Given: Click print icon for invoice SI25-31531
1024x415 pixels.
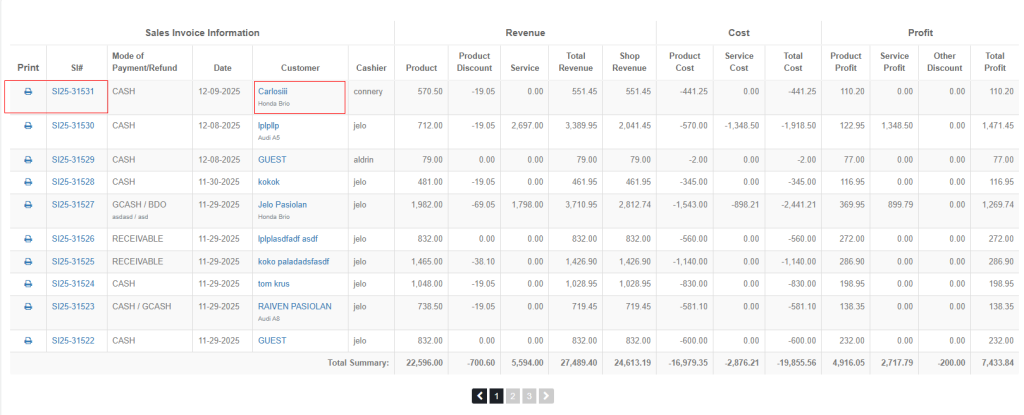Looking at the screenshot, I should point(28,91).
